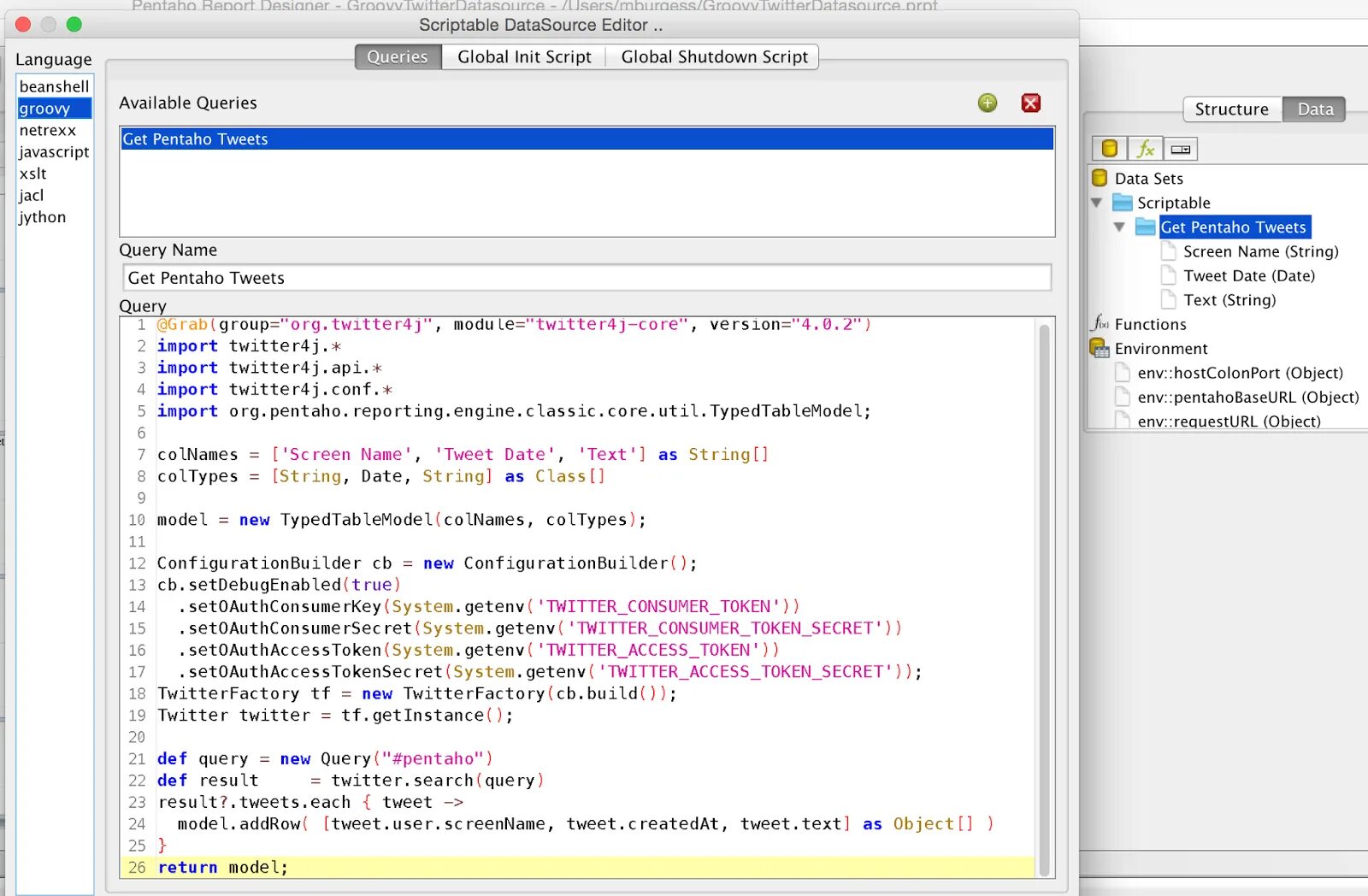Click the fx add function toolbar icon
The image size is (1368, 896).
[x=1146, y=149]
